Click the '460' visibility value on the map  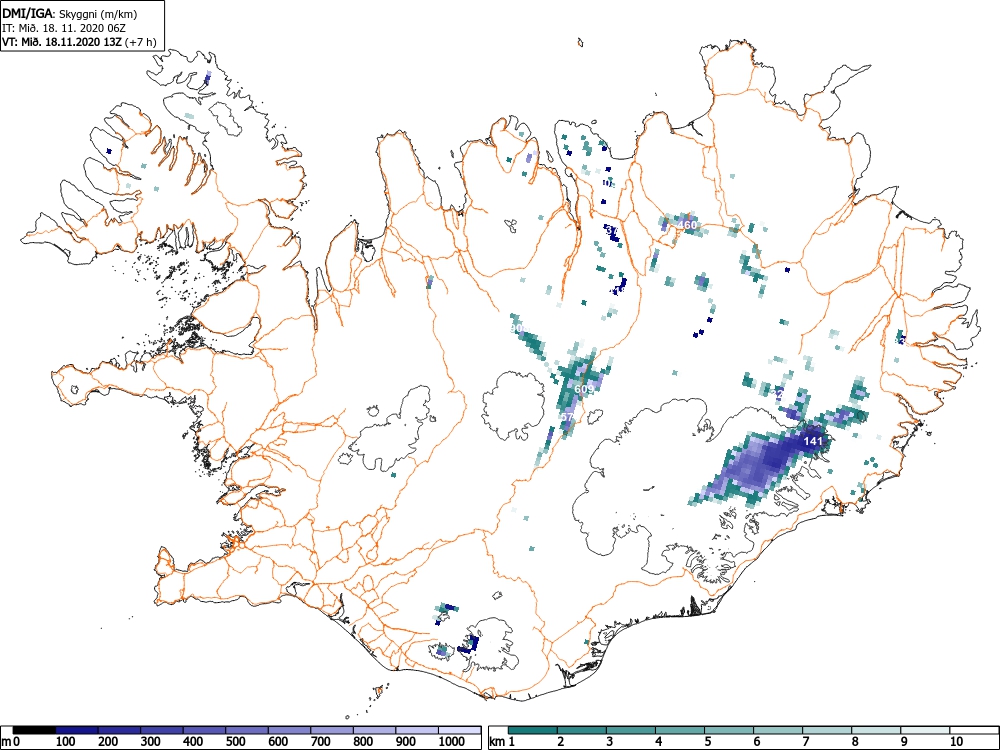pos(687,225)
